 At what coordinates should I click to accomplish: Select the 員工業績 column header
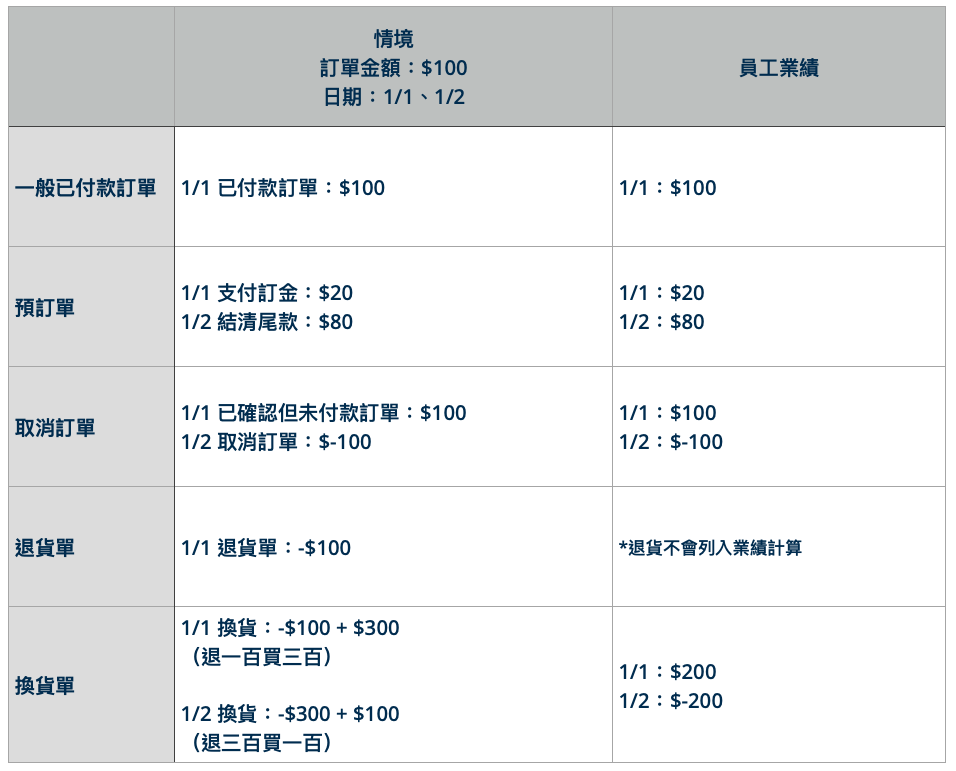(779, 68)
